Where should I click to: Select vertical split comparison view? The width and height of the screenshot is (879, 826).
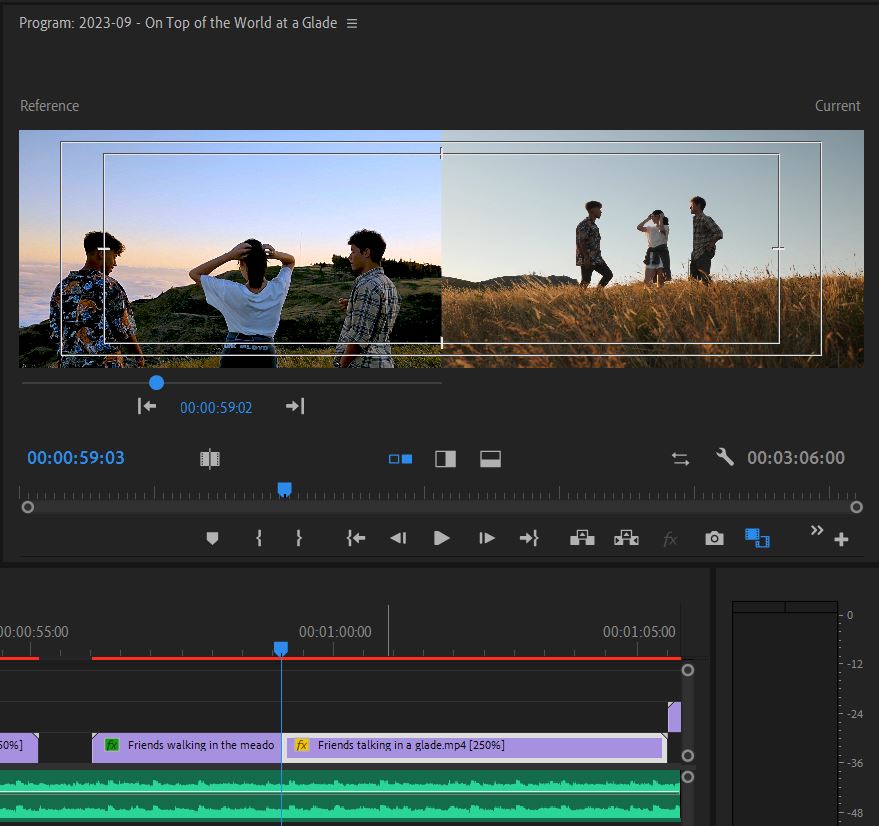pyautogui.click(x=446, y=459)
